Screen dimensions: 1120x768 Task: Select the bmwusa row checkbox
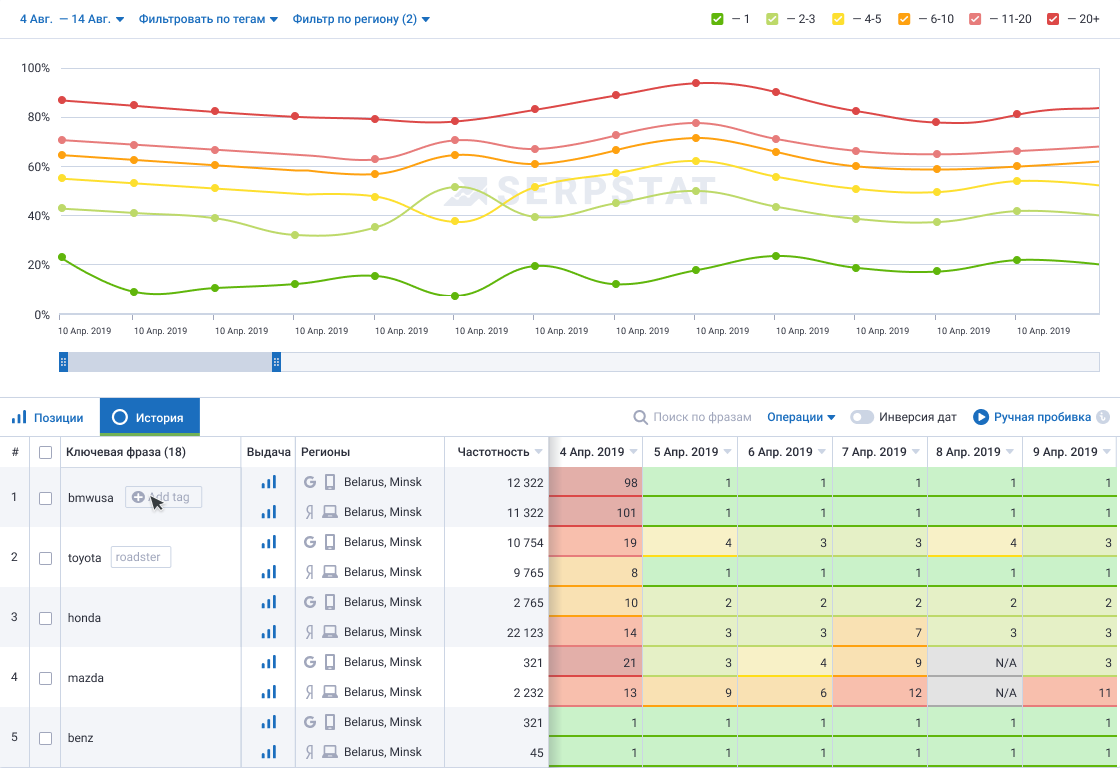tap(46, 498)
